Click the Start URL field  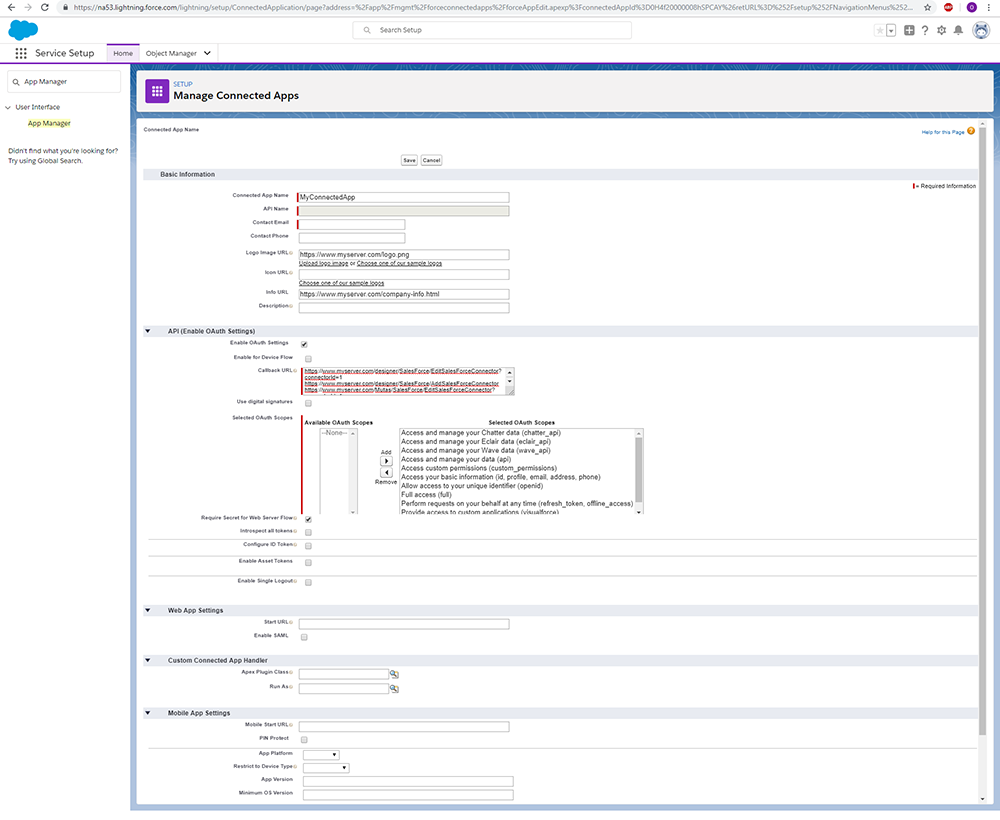tap(404, 624)
